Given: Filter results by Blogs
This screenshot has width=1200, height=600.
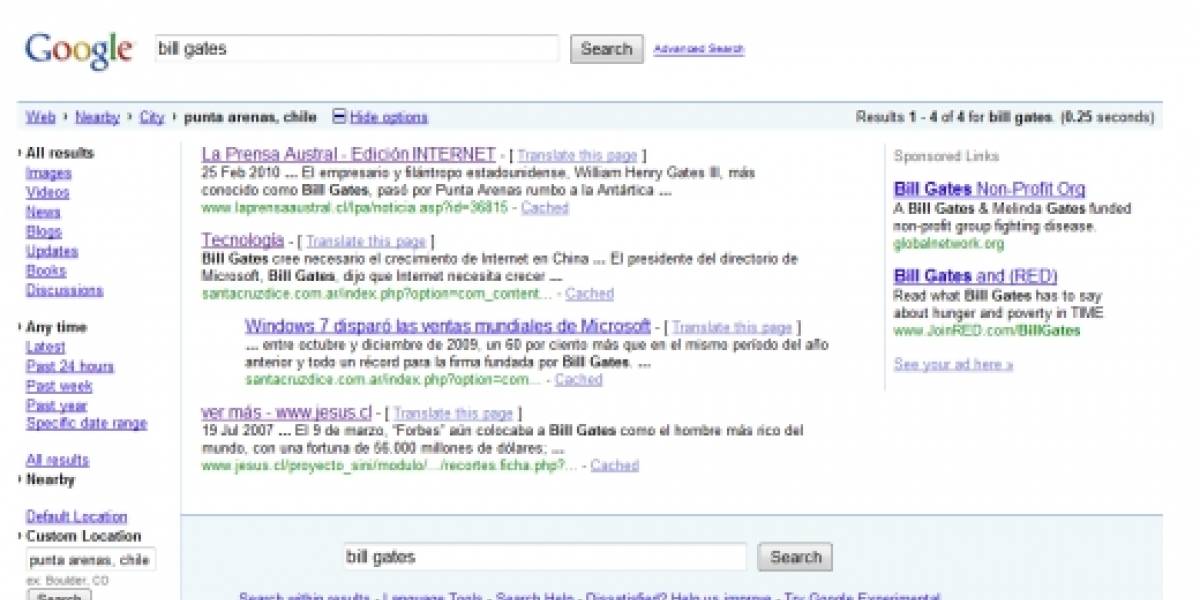Looking at the screenshot, I should [x=43, y=231].
